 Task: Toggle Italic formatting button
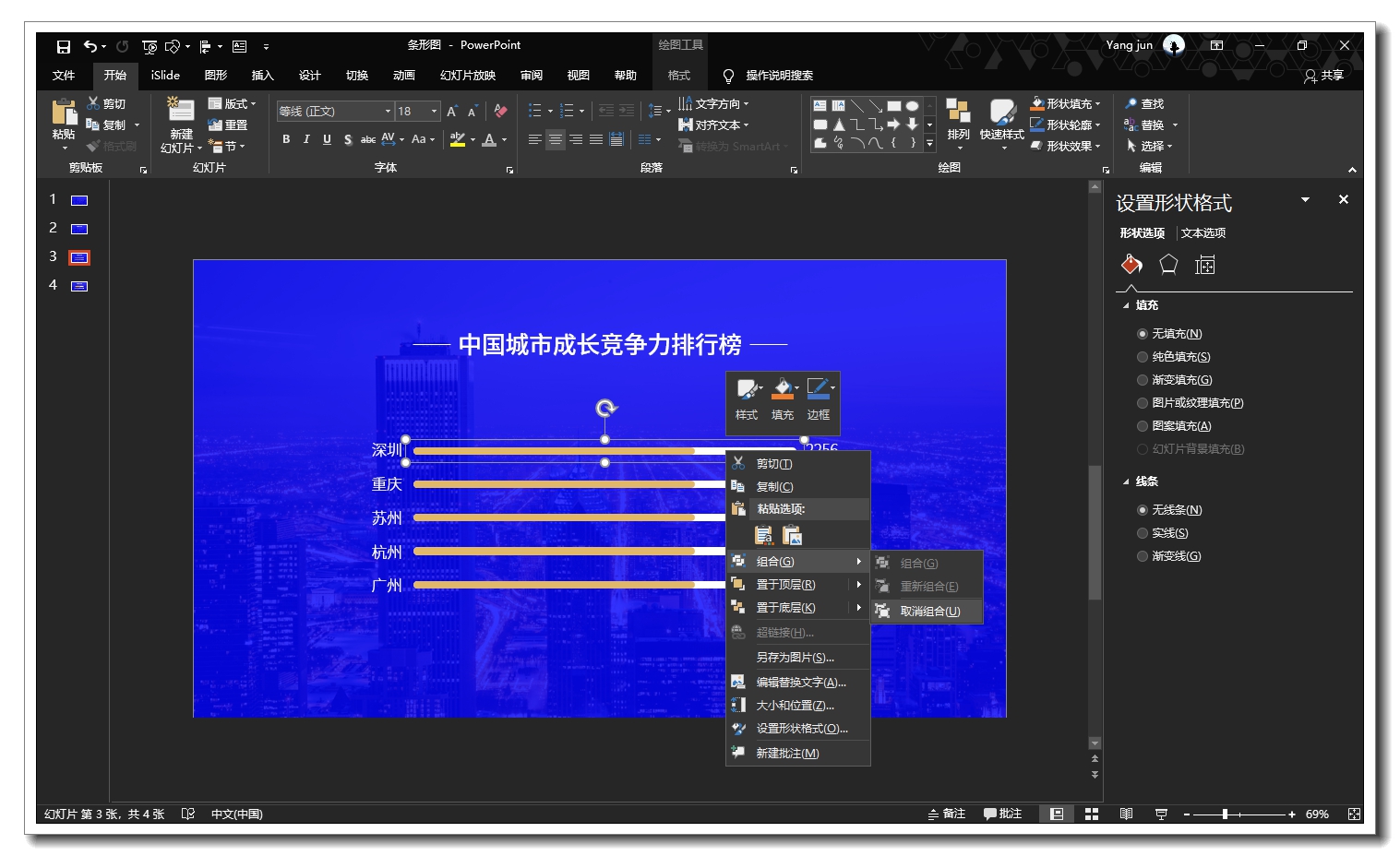coord(306,139)
